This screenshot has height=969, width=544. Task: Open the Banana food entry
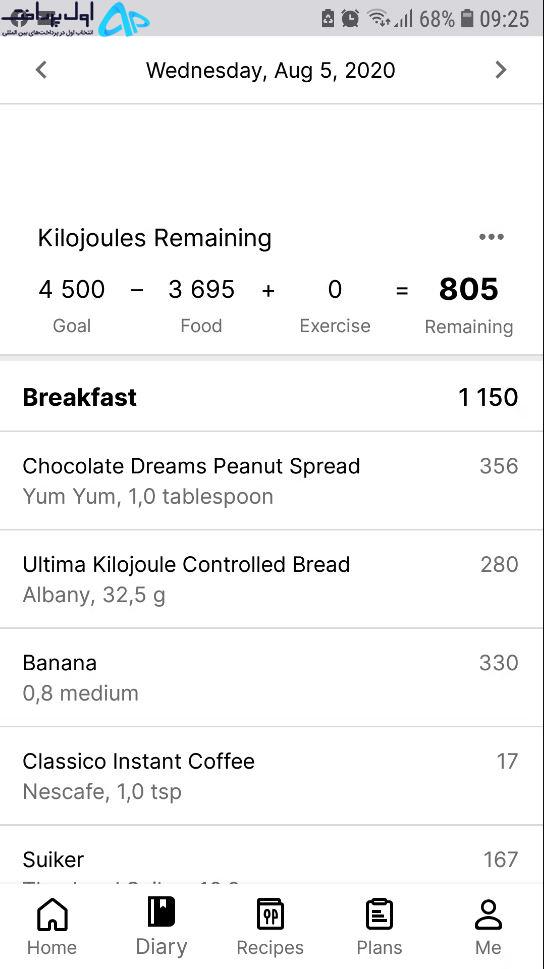[x=272, y=677]
